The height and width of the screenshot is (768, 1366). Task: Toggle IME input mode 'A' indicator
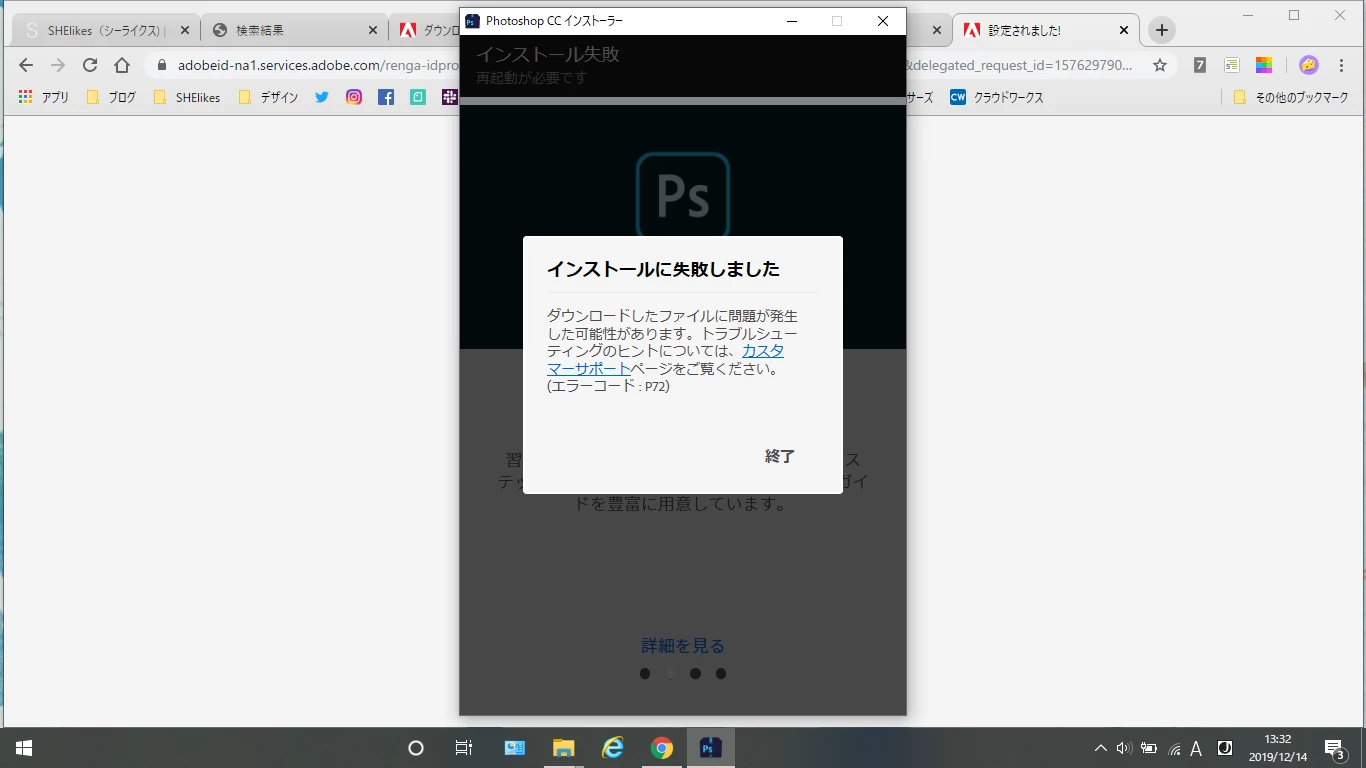[1197, 748]
